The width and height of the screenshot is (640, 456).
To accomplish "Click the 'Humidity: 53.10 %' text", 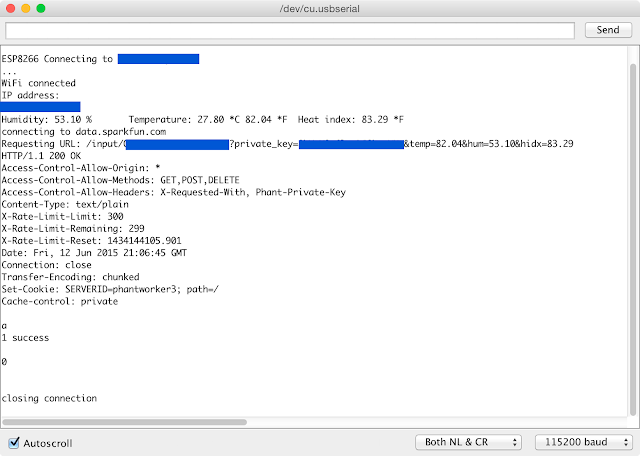I will (47, 120).
